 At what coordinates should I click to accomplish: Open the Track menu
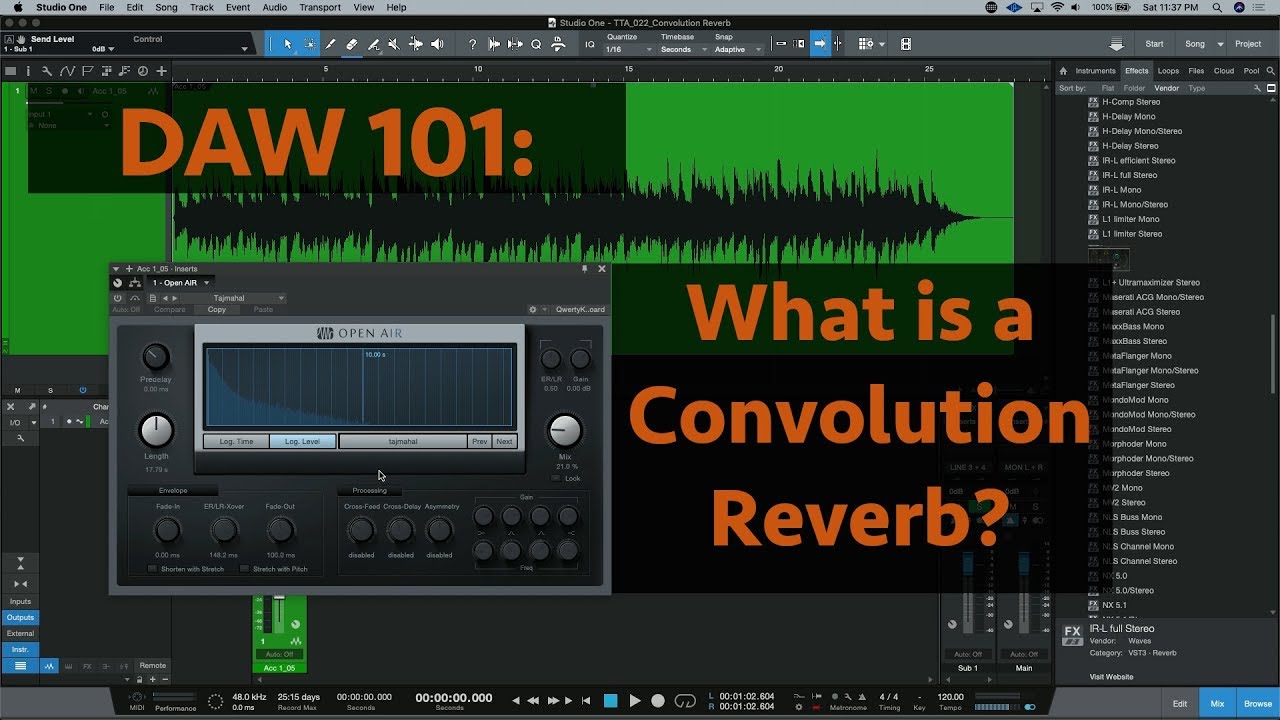(x=202, y=7)
